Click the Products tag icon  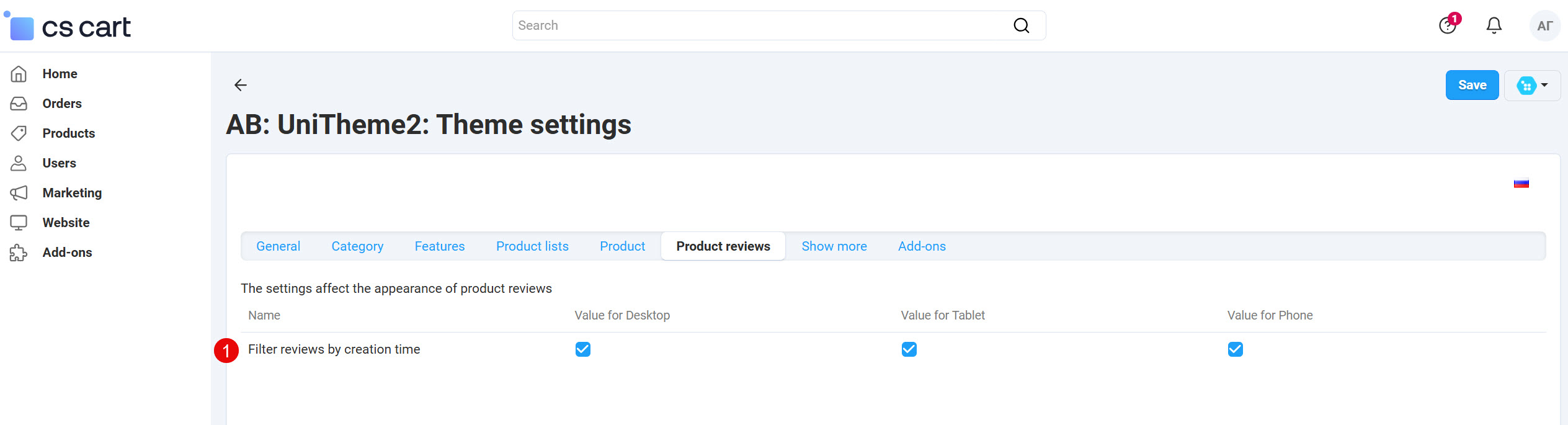[19, 133]
